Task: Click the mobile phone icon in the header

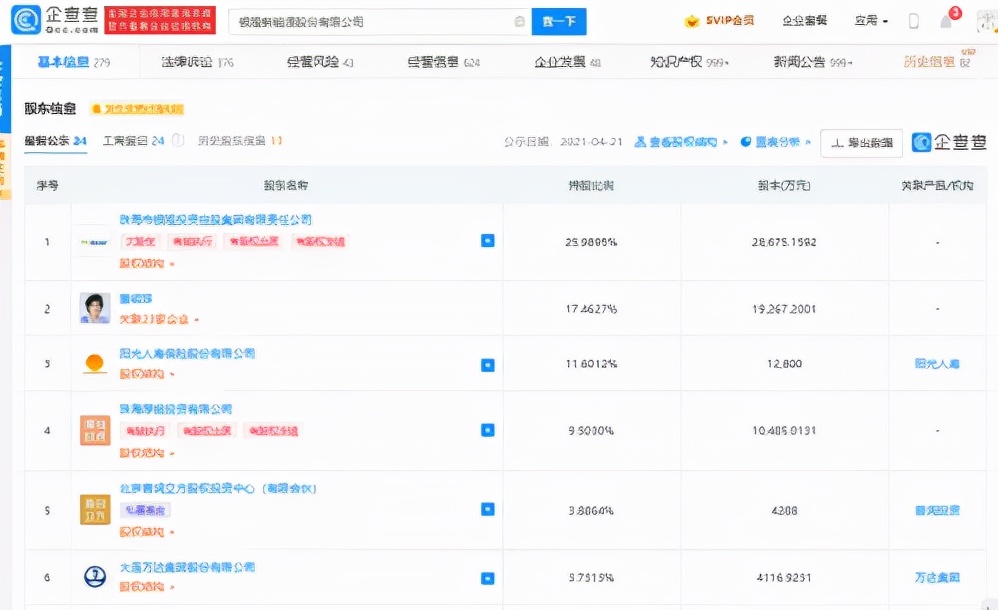Action: [x=913, y=21]
